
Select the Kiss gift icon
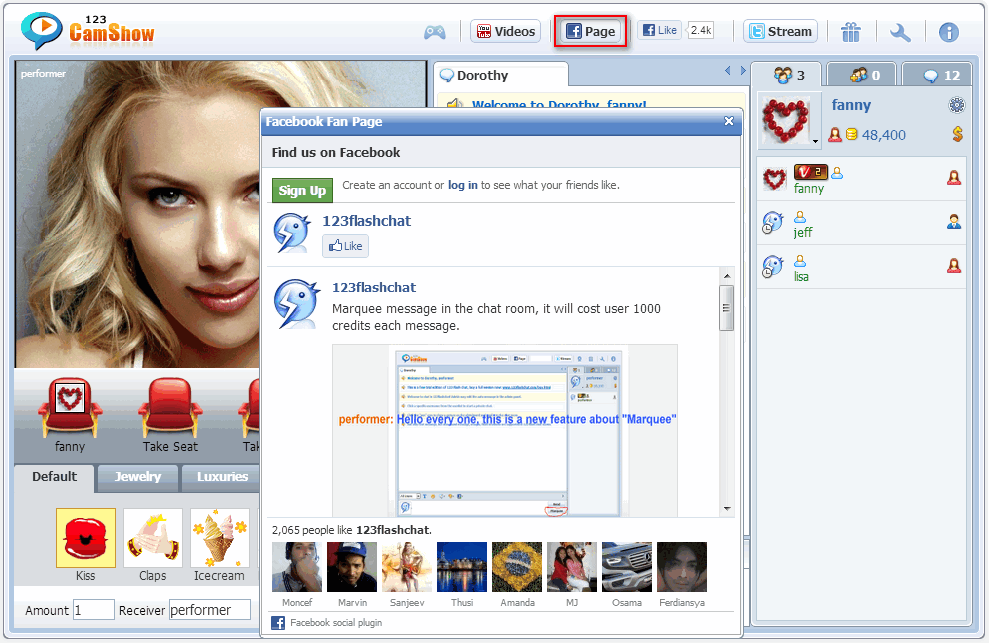coord(86,538)
